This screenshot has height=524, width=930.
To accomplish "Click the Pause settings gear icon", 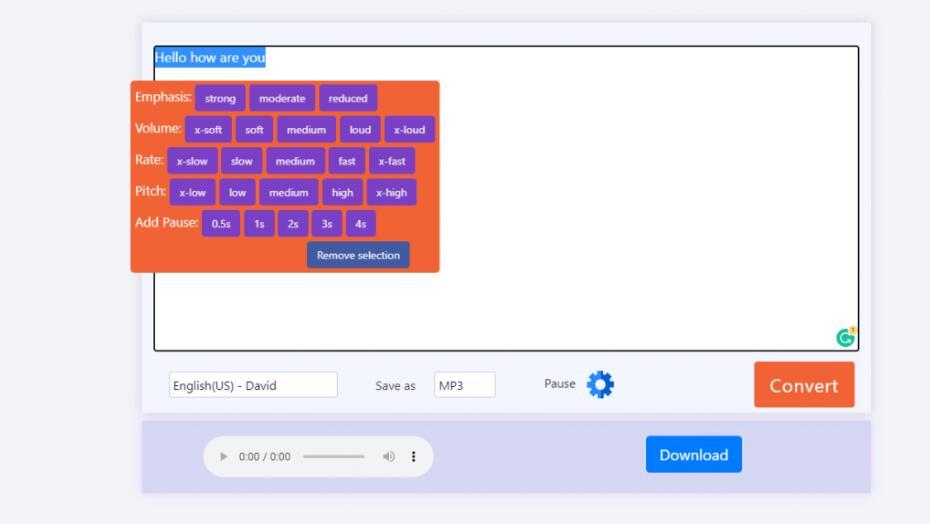I will click(x=600, y=385).
